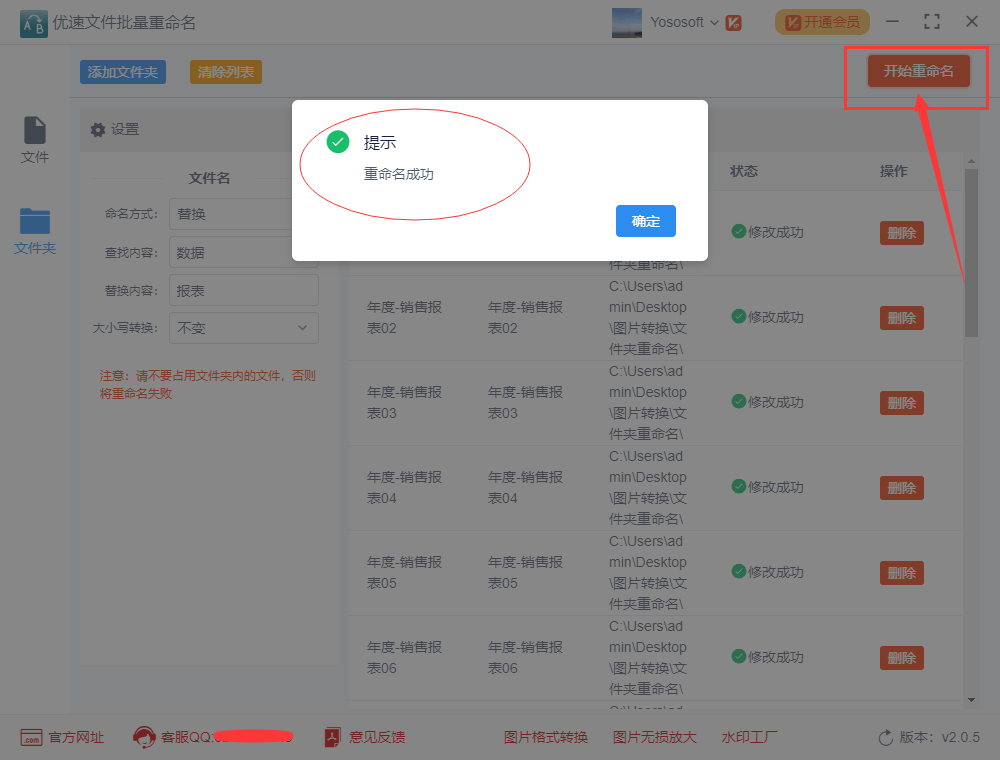Click 确定 to confirm the dialog

point(645,221)
